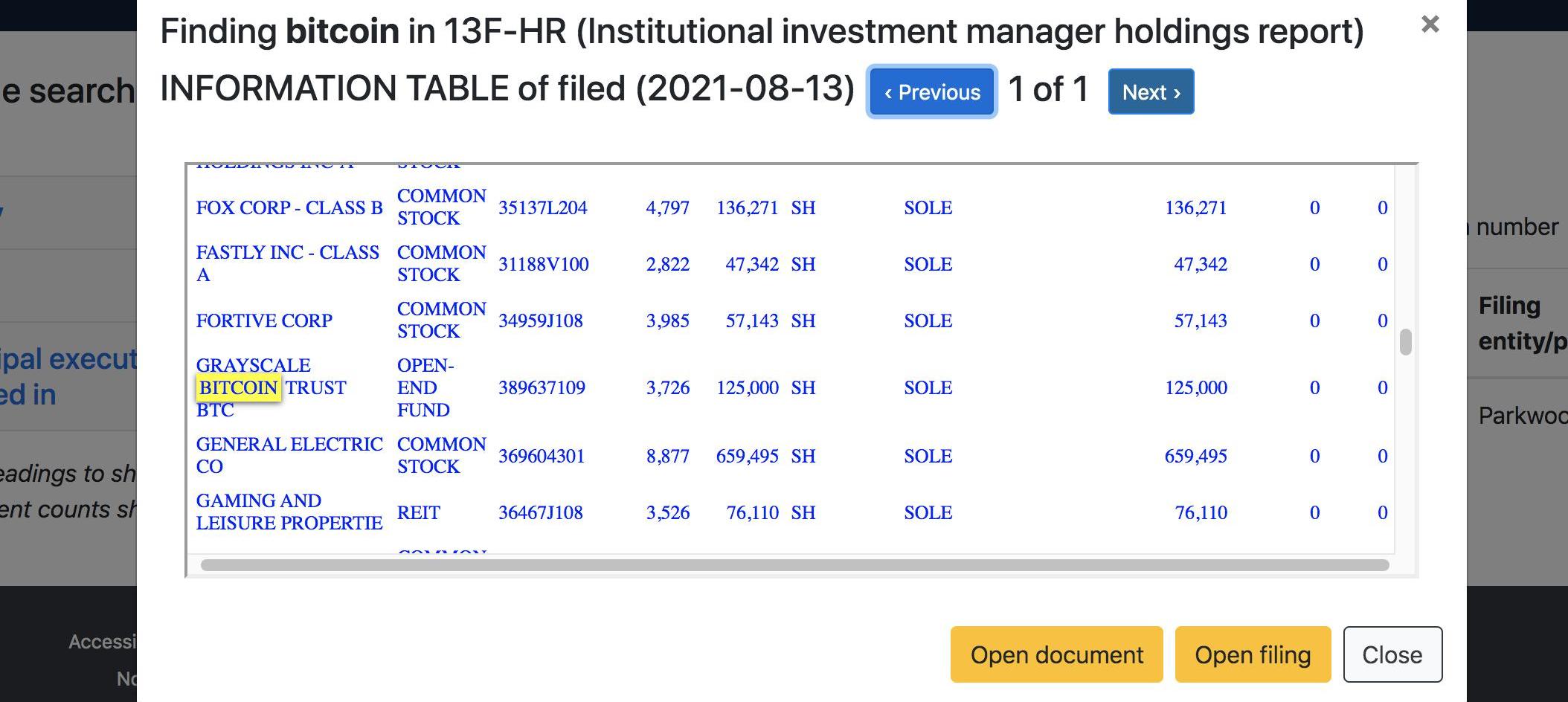Click Grayscale CUSIP number 389637109
1568x702 pixels.
coord(542,387)
